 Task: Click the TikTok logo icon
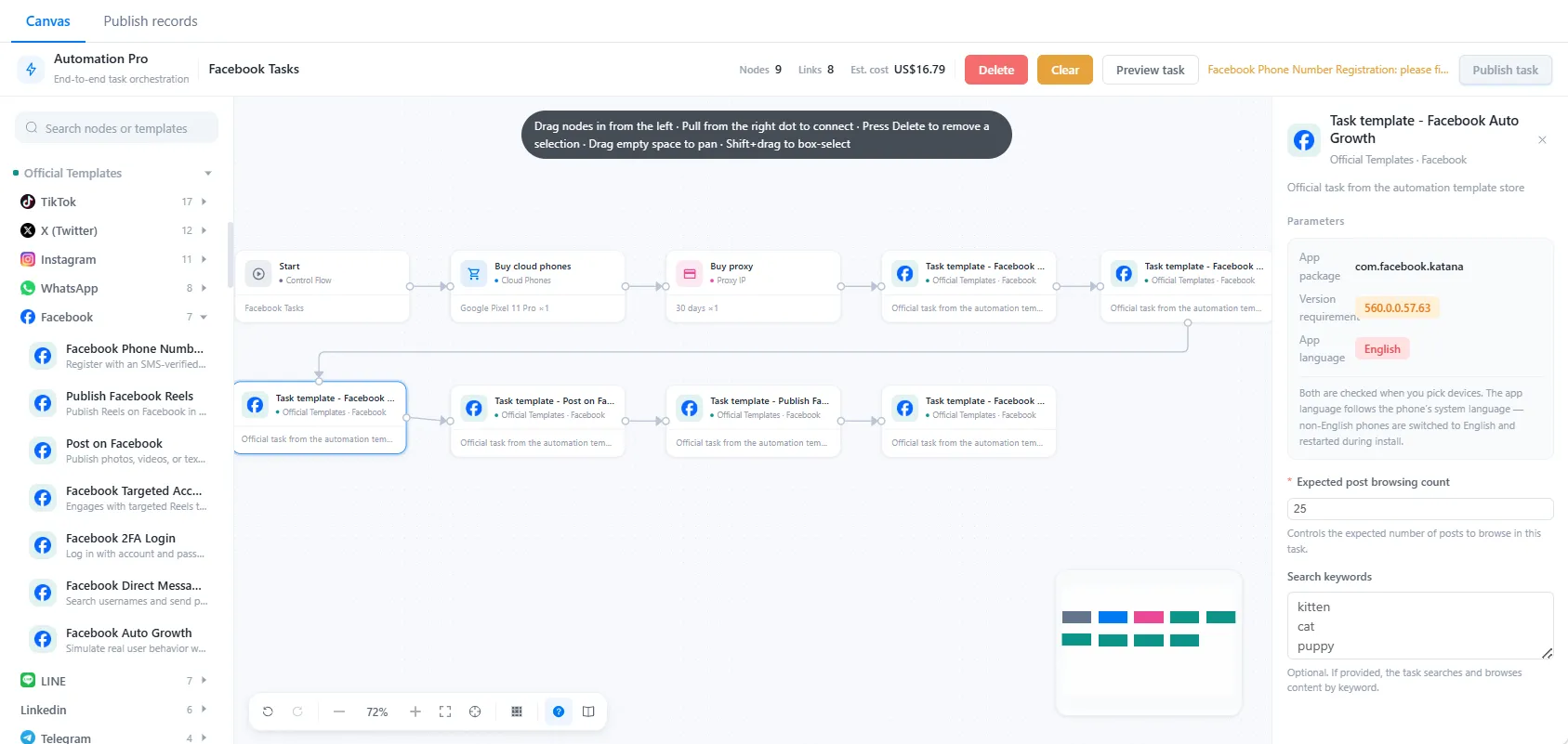(28, 202)
